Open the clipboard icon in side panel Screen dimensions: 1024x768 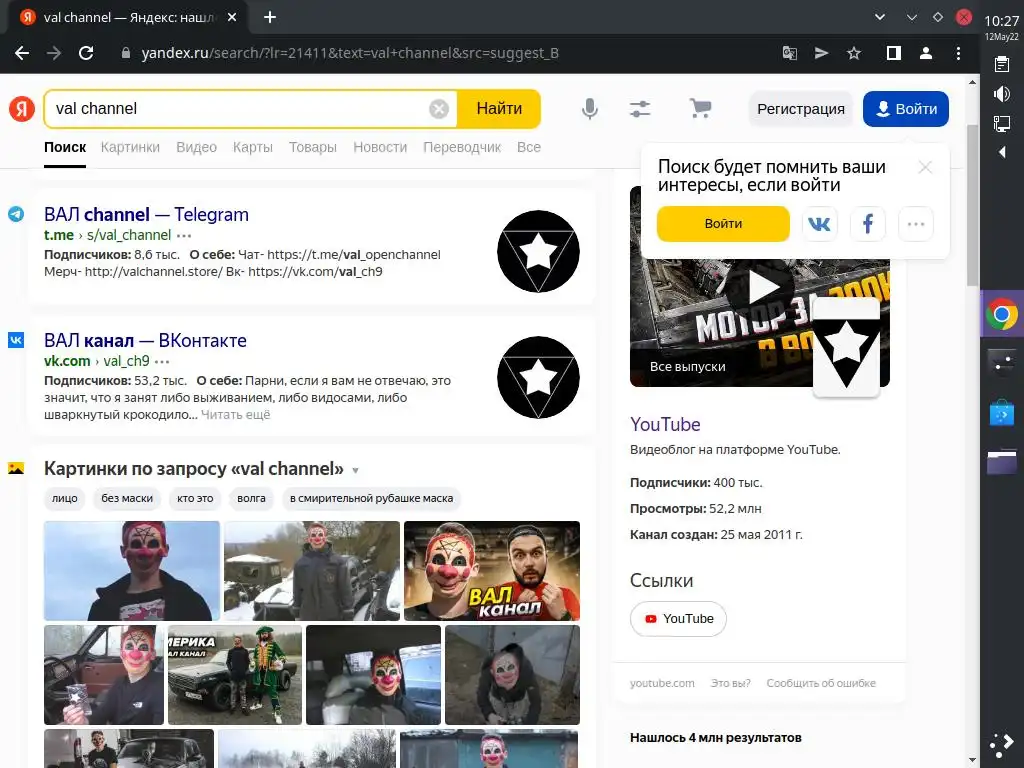click(1002, 64)
